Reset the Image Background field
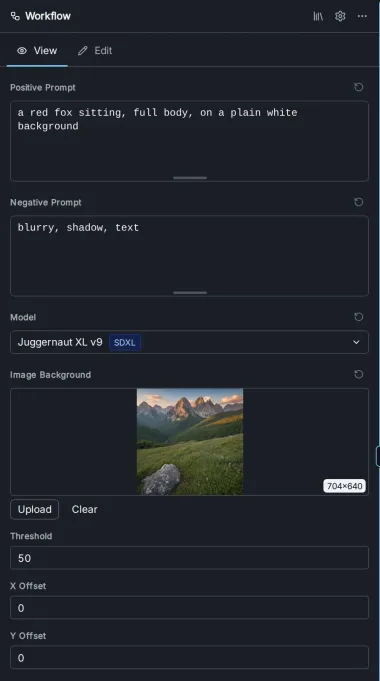This screenshot has height=681, width=380. pyautogui.click(x=358, y=374)
